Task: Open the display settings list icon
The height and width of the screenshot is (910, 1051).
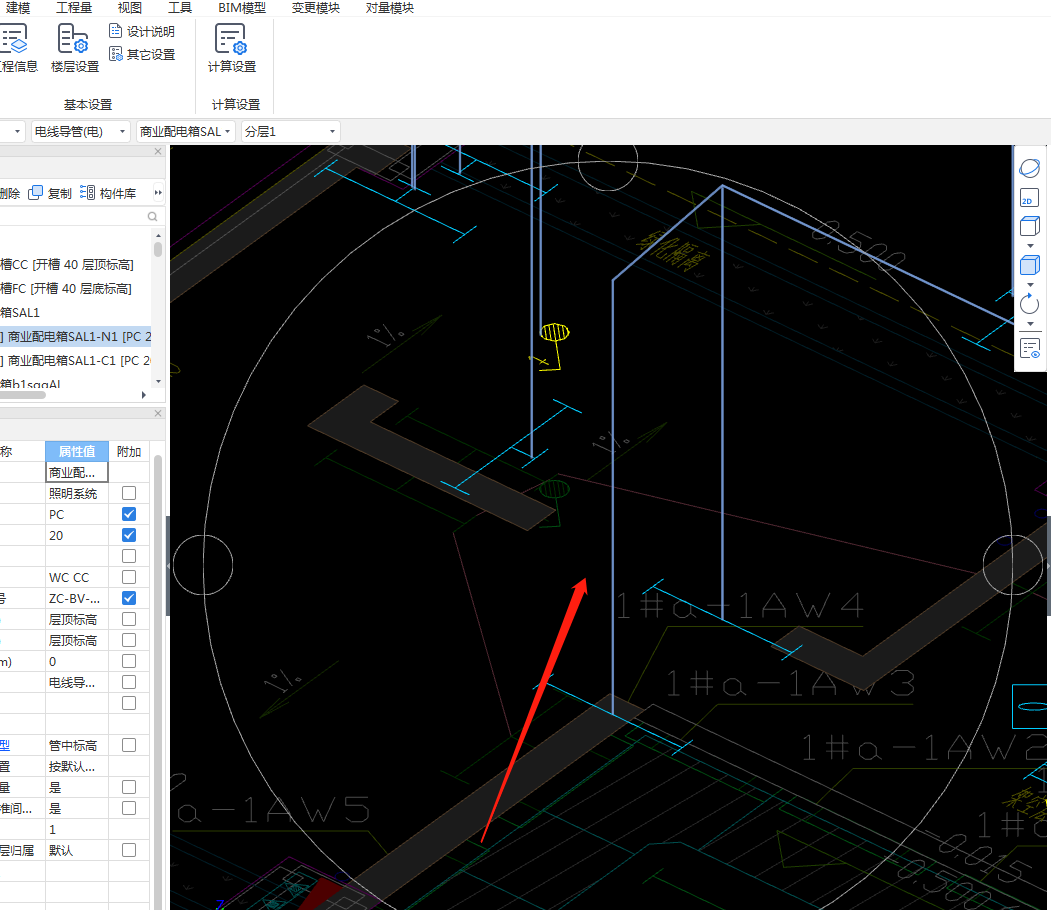Action: click(1030, 348)
